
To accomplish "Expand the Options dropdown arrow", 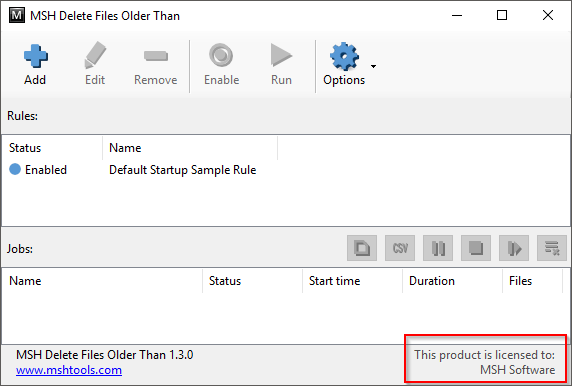I will click(373, 66).
